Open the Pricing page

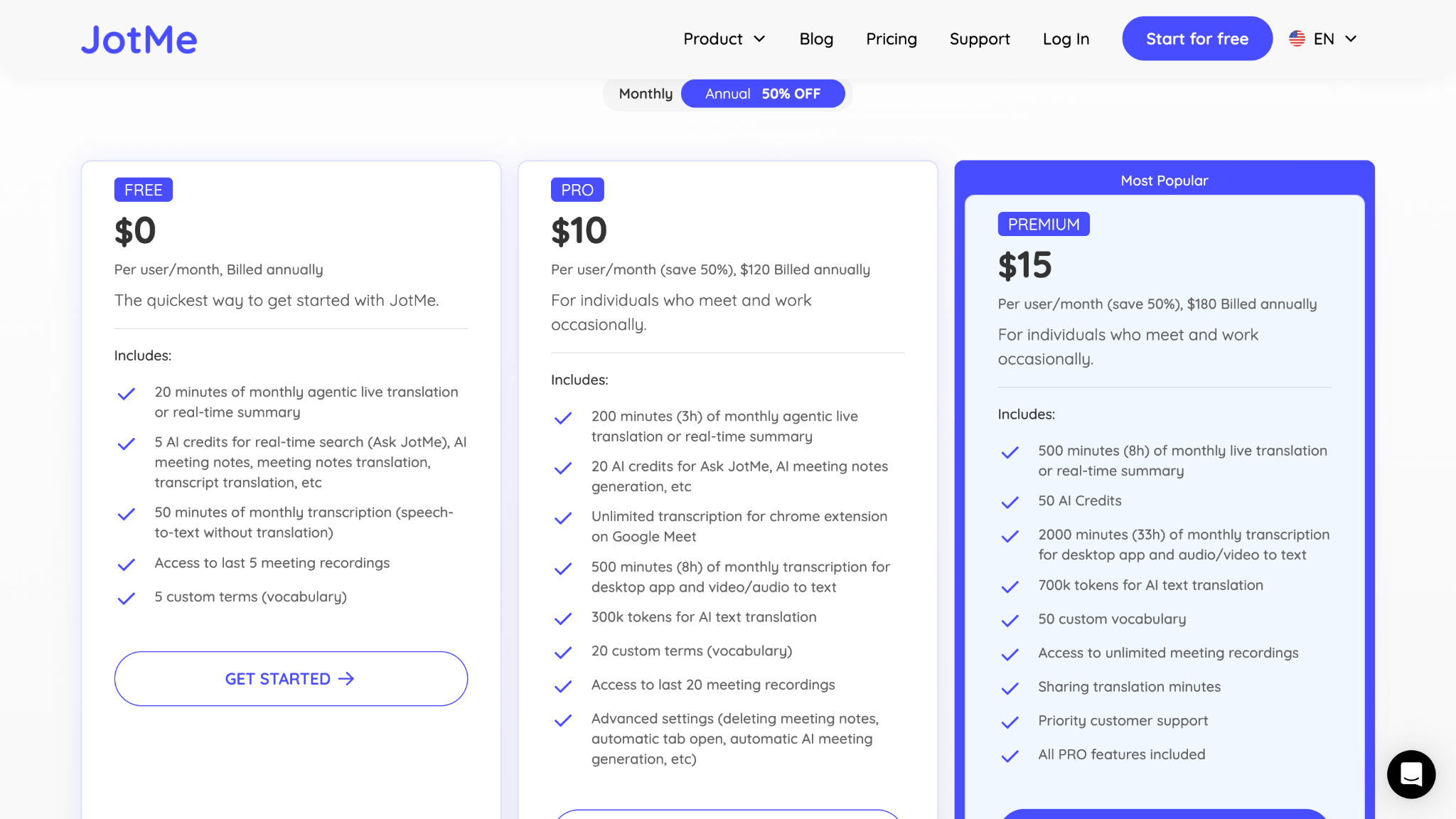point(892,39)
